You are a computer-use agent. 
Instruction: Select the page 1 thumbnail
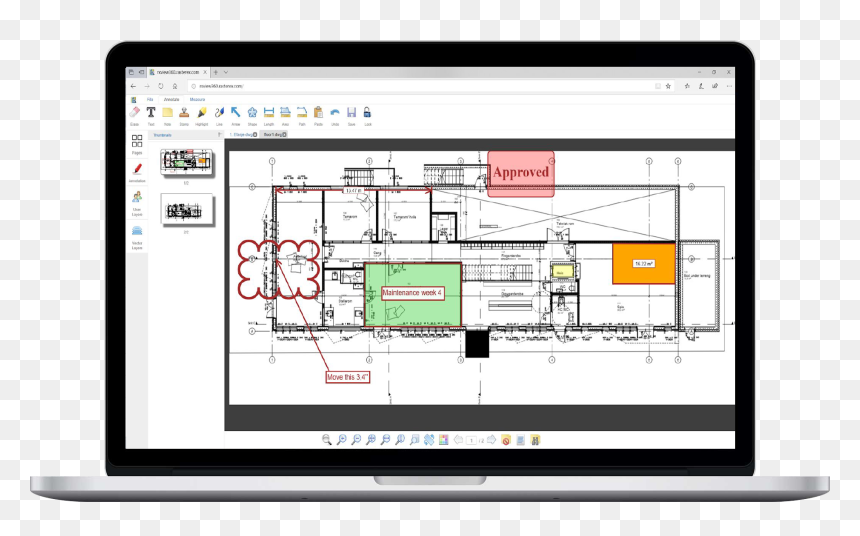click(186, 162)
